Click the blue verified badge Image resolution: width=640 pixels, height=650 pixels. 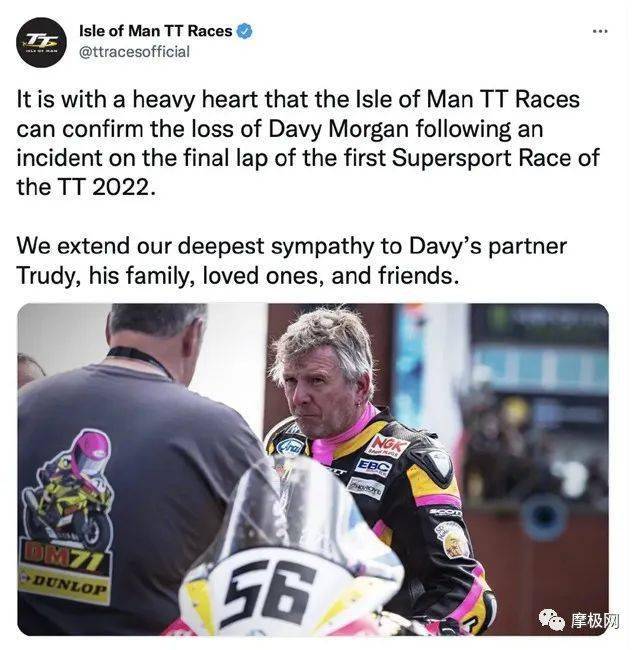245,32
